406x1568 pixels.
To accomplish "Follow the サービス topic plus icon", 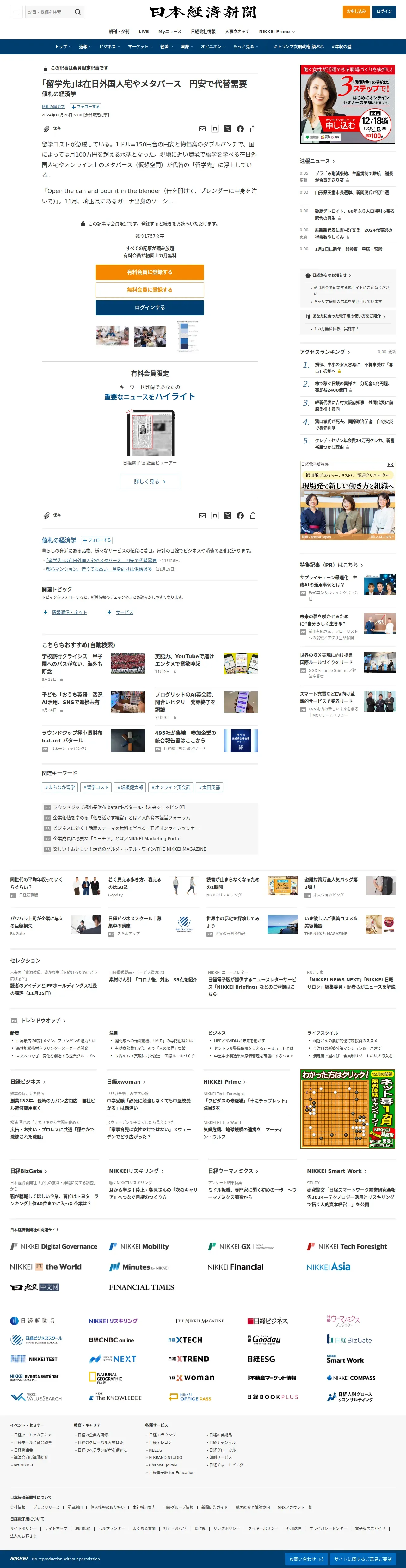I will click(110, 612).
